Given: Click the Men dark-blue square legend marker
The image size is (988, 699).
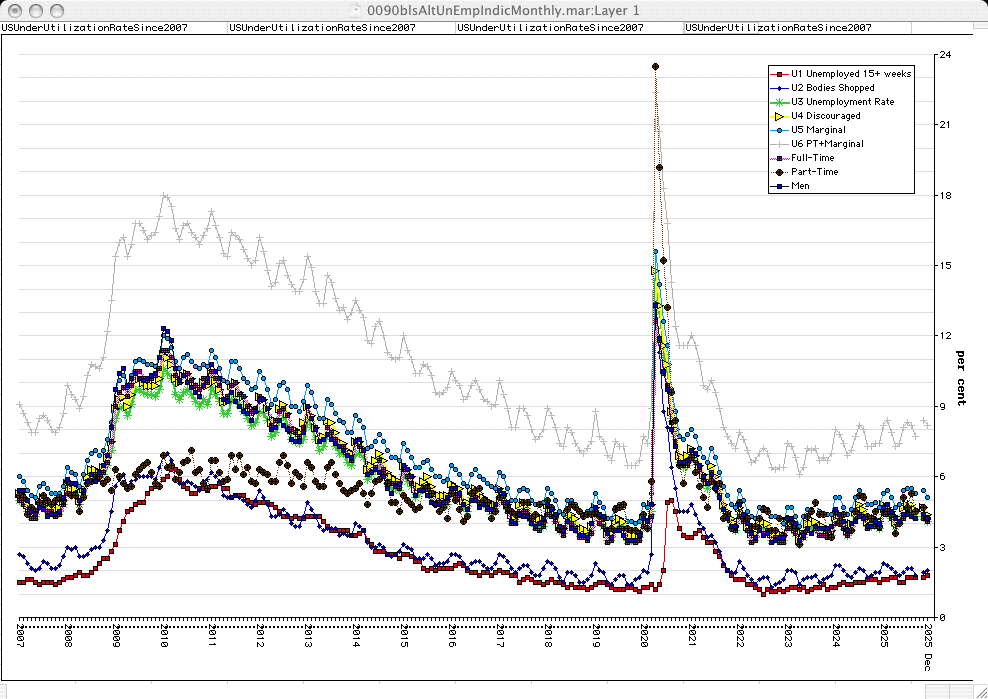Looking at the screenshot, I should tap(778, 186).
